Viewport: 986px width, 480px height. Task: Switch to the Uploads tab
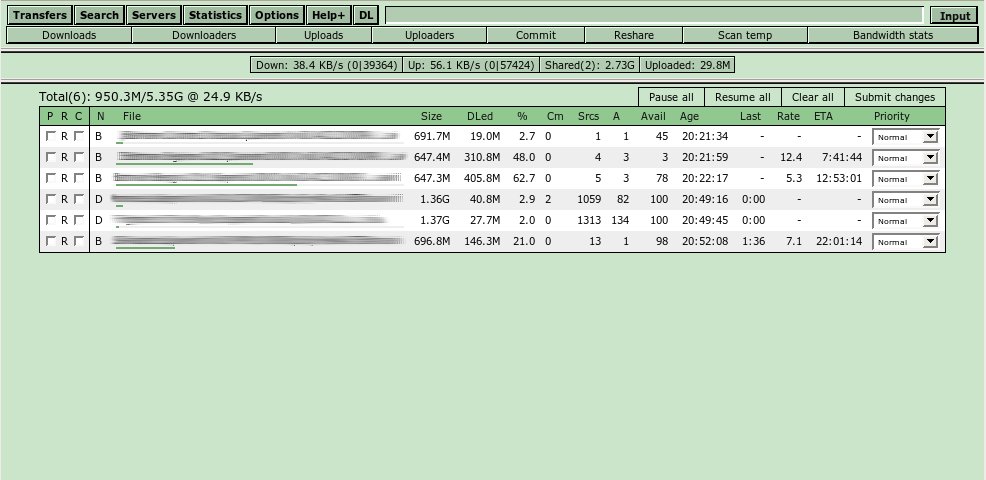323,35
